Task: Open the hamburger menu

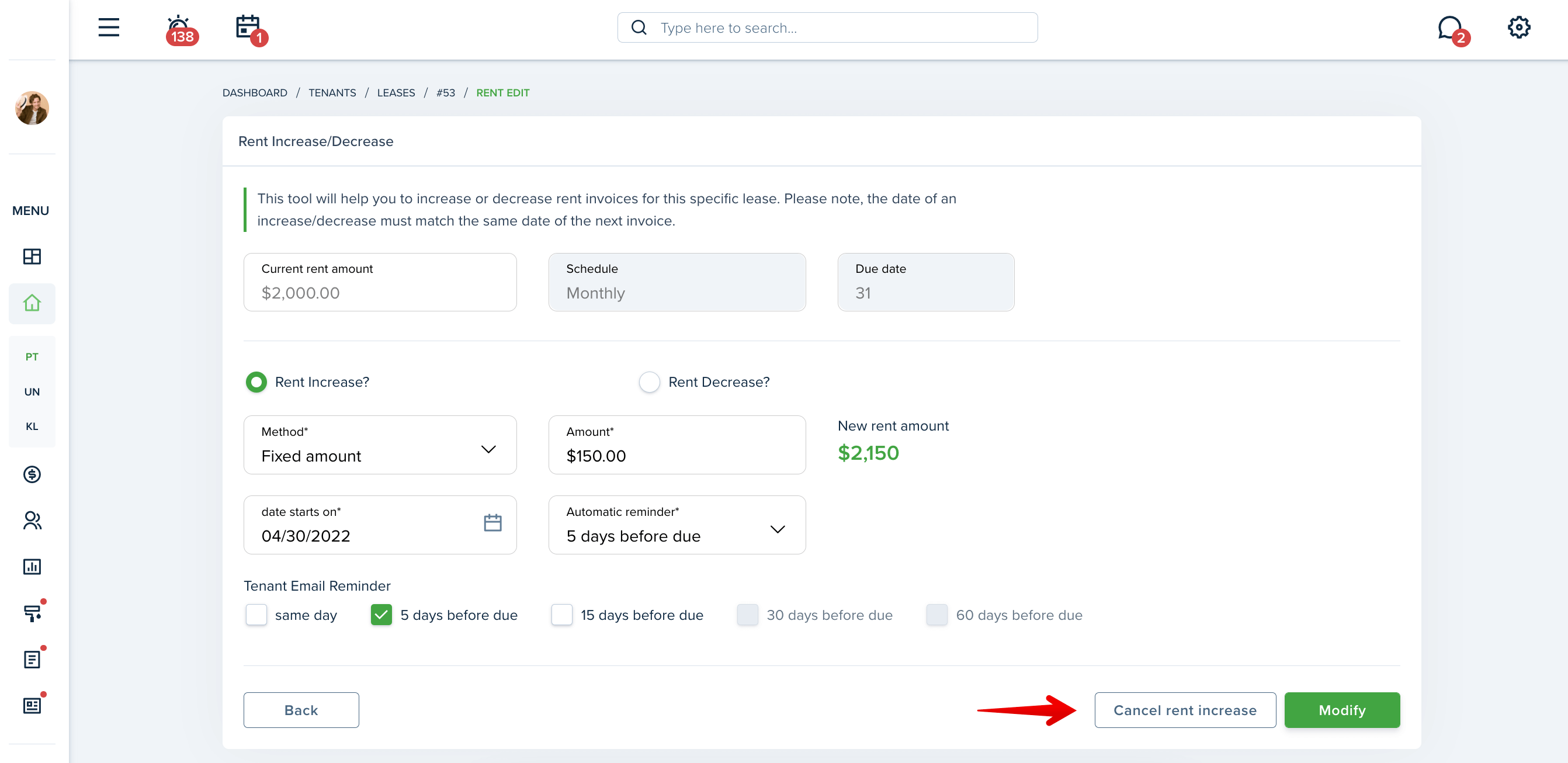Action: coord(109,27)
